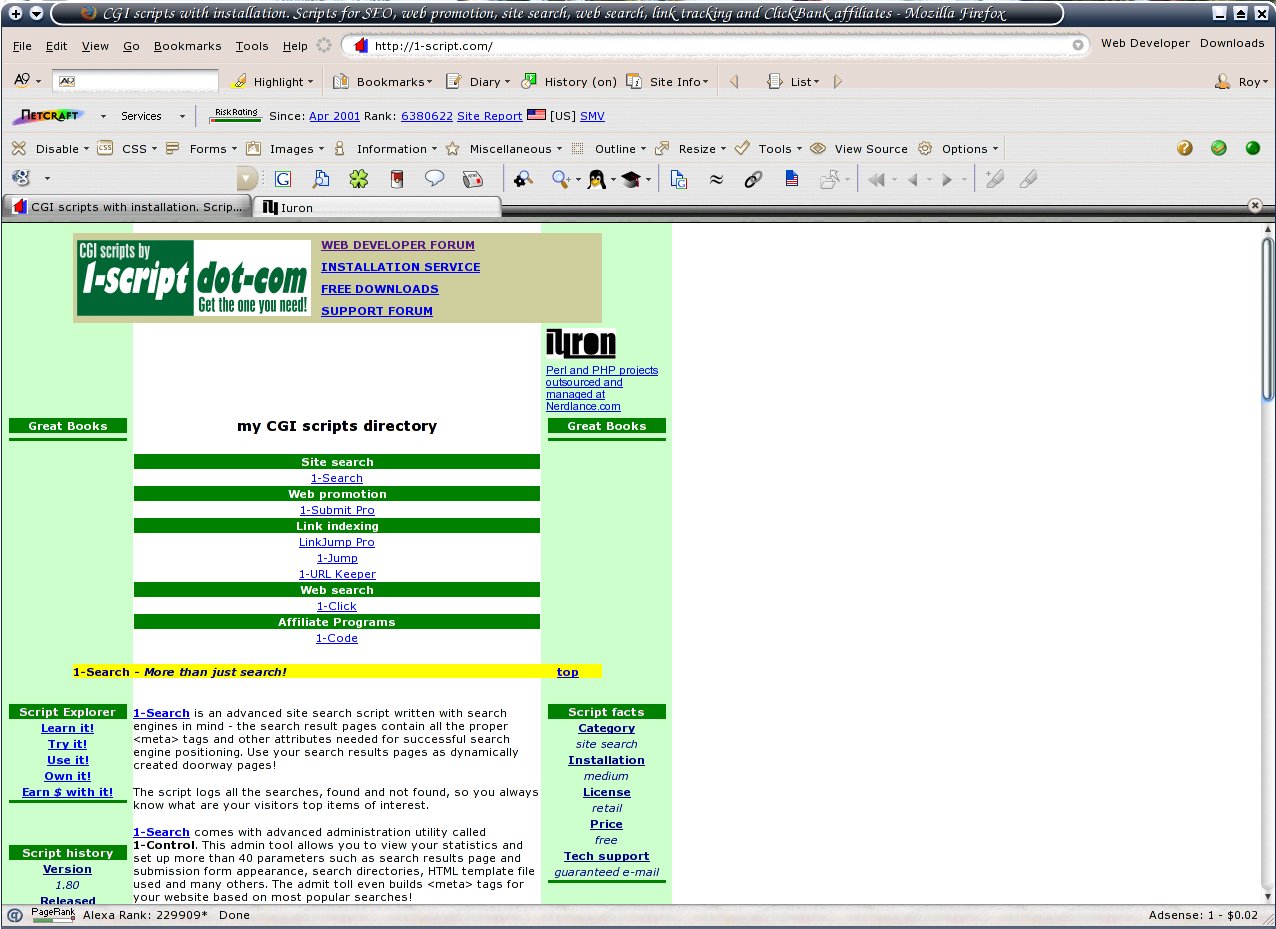Click the newspaper News search icon
1276x929 pixels.
[472, 179]
